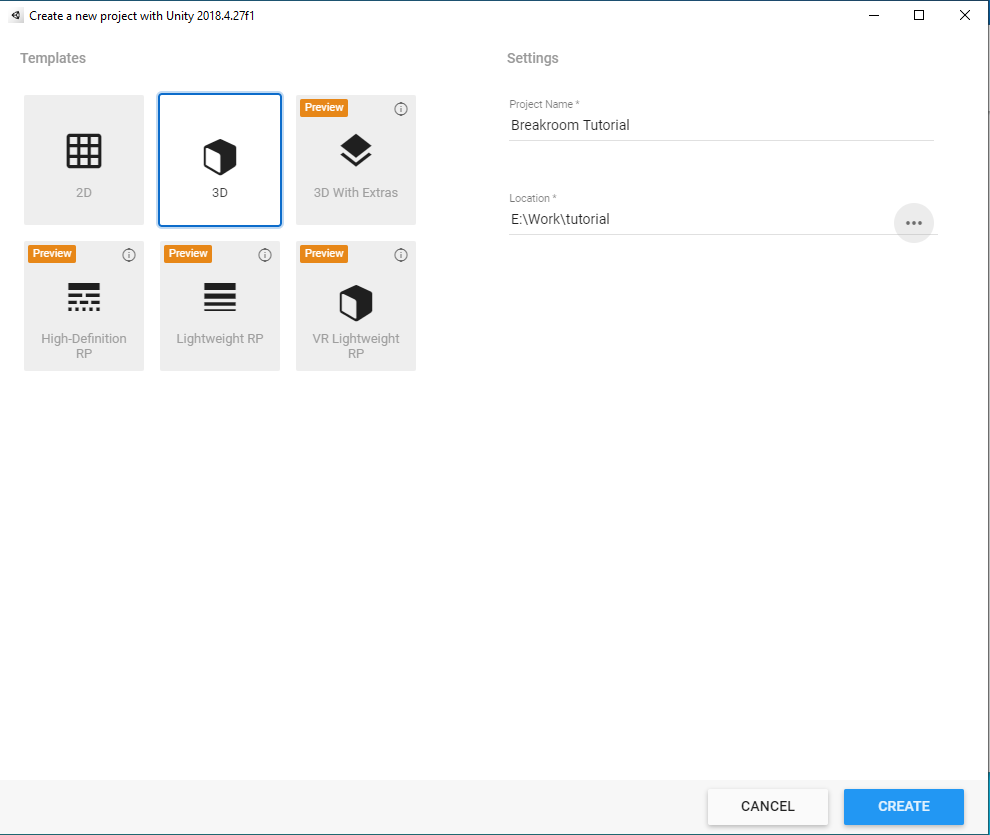The image size is (990, 835).
Task: Click the 'Lightweight RP' label text
Action: (x=220, y=339)
